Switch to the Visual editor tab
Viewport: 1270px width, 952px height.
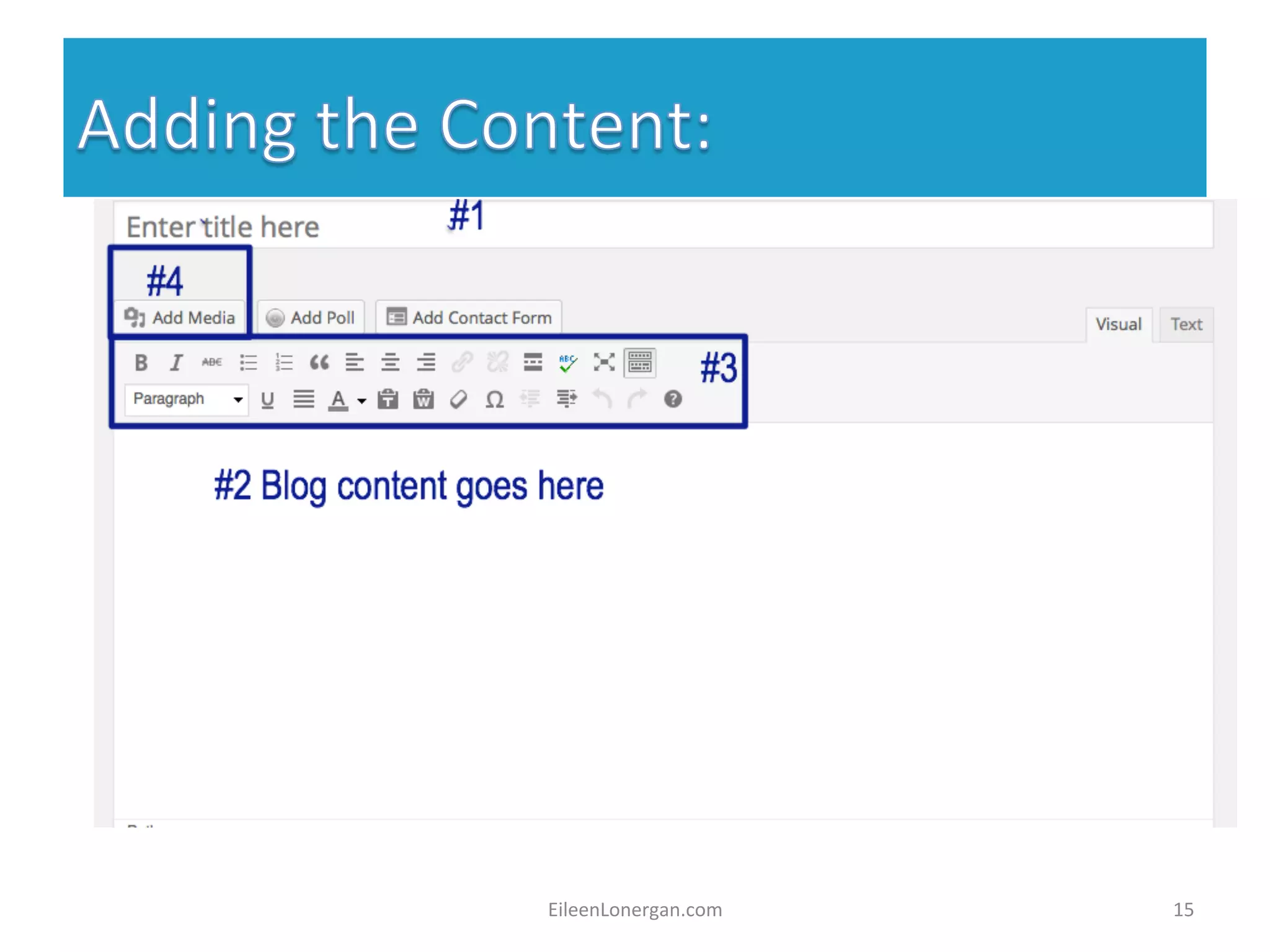point(1118,324)
